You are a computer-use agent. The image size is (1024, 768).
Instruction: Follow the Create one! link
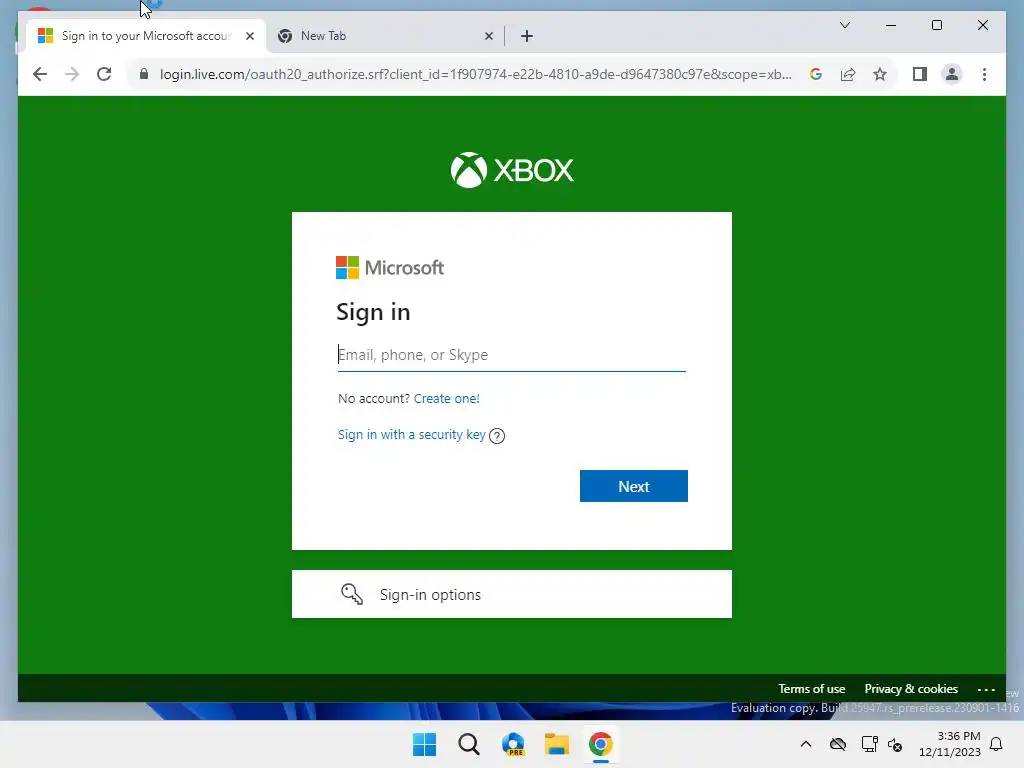(x=447, y=398)
